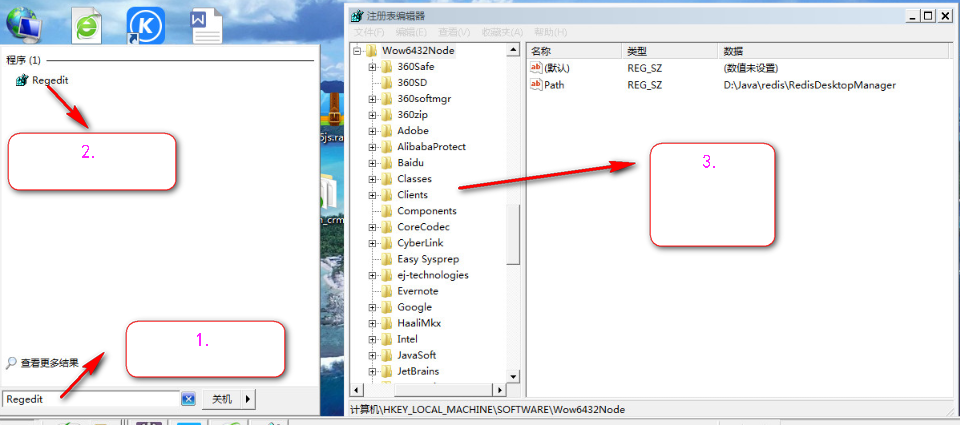Click the Components folder icon
This screenshot has height=425, width=960.
386,211
